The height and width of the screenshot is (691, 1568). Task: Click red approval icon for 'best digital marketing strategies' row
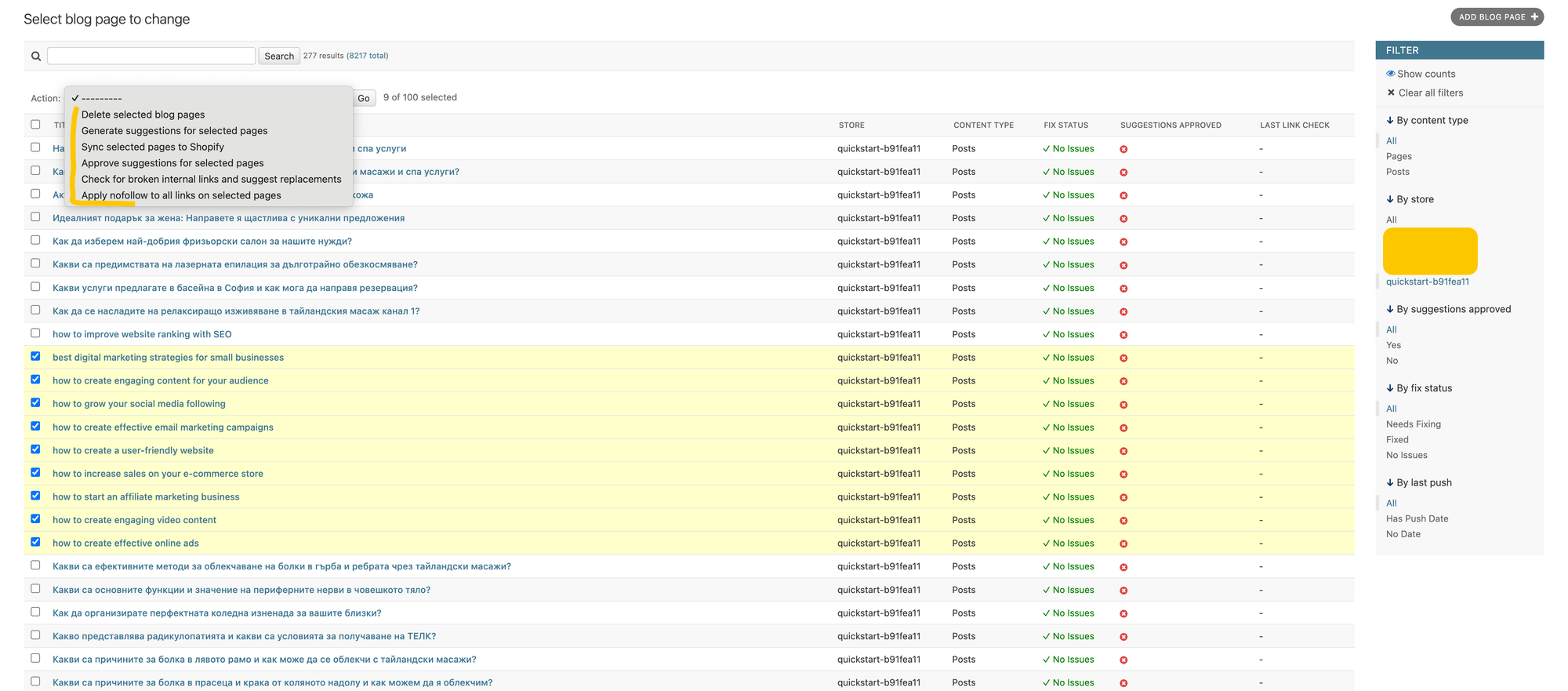(x=1123, y=358)
